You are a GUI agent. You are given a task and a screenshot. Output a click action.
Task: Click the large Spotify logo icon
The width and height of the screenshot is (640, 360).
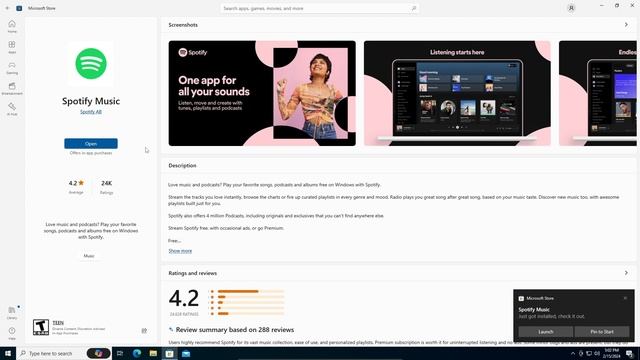click(x=91, y=63)
